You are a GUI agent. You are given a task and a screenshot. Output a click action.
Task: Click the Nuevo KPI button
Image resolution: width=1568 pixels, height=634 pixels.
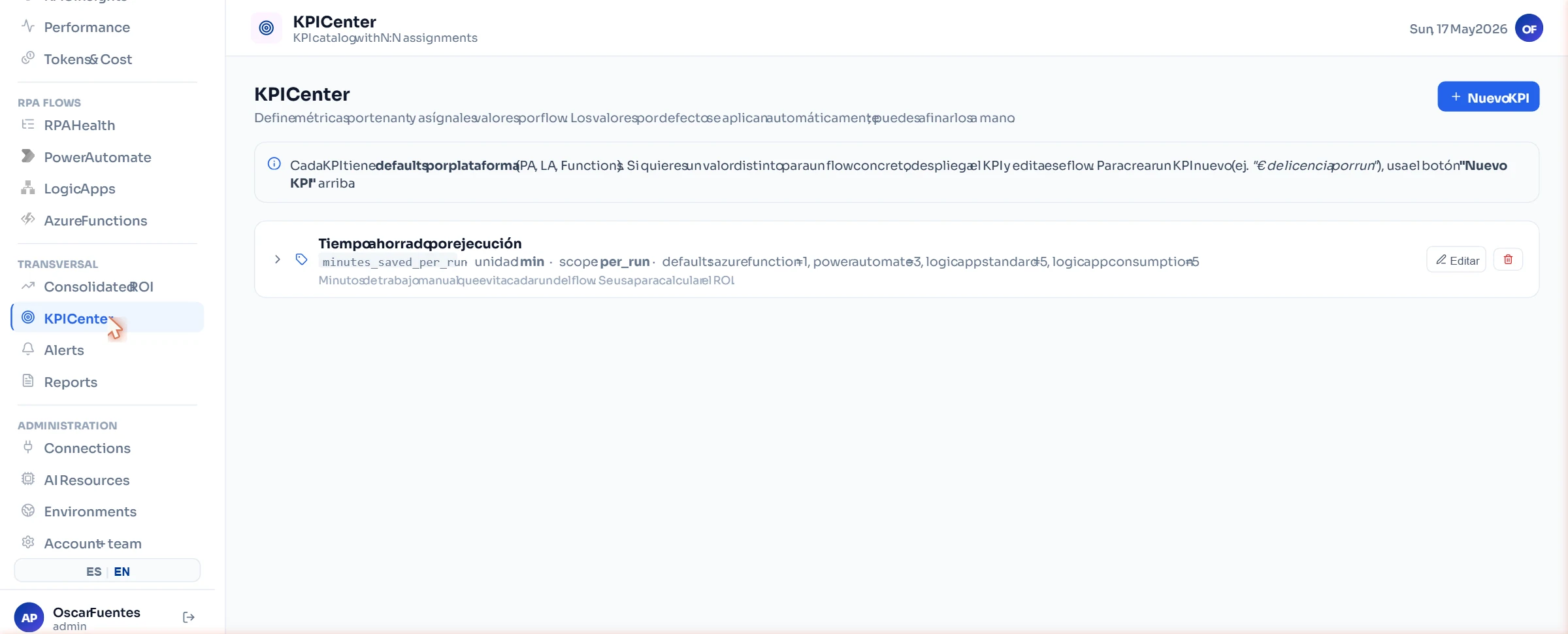[1488, 97]
